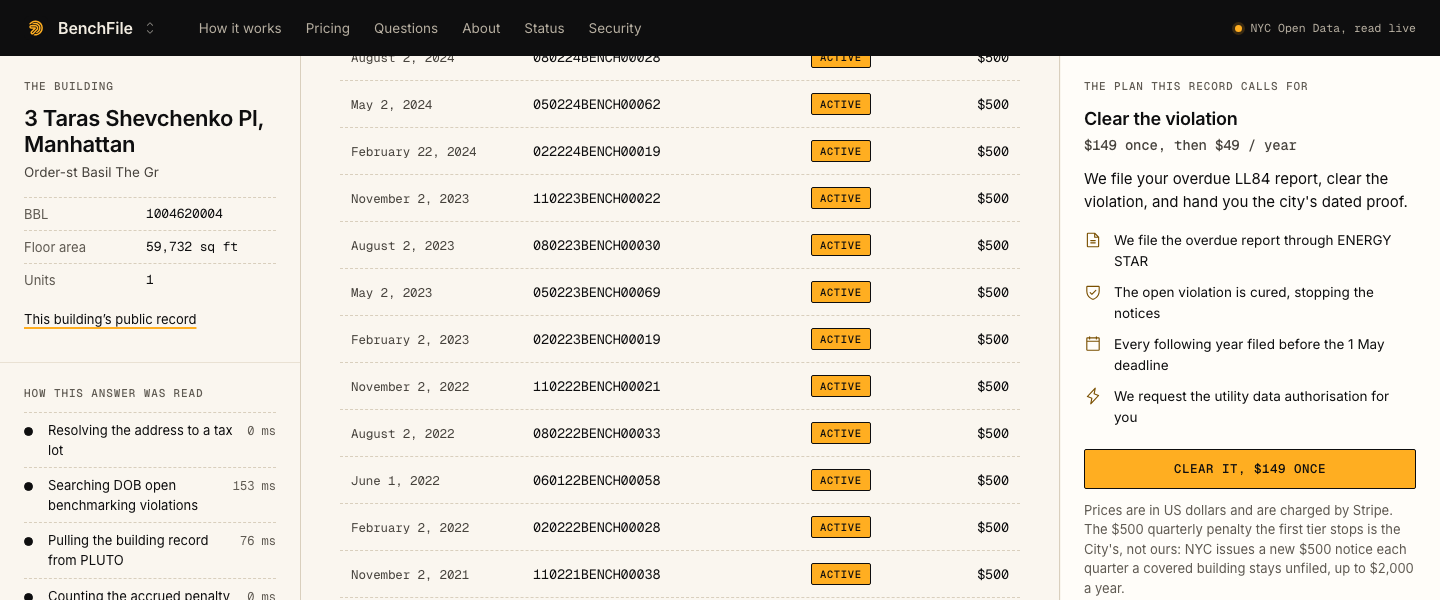This screenshot has height=600, width=1440.
Task: Click bullet dot beside Pulling building record
Action: coord(29,541)
